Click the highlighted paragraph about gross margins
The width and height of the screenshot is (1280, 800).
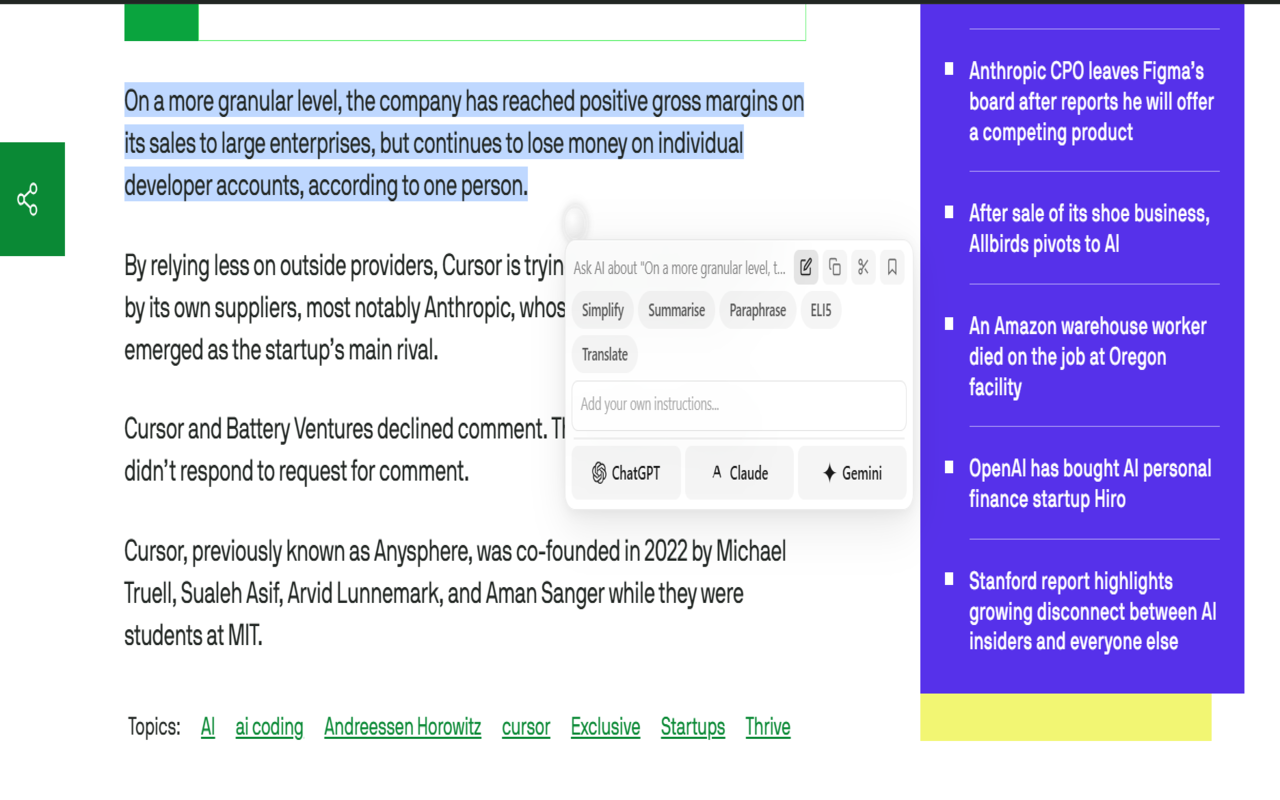tap(464, 143)
